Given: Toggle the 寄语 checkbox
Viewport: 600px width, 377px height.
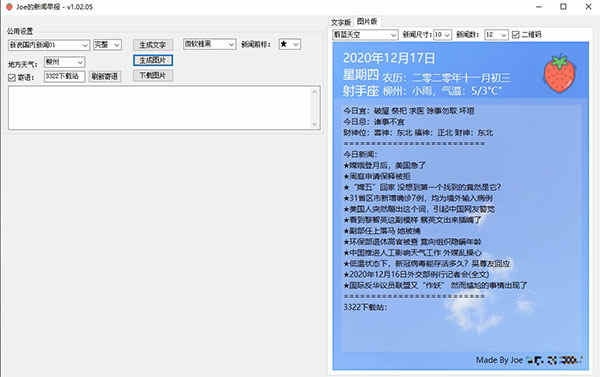Looking at the screenshot, I should [x=12, y=78].
